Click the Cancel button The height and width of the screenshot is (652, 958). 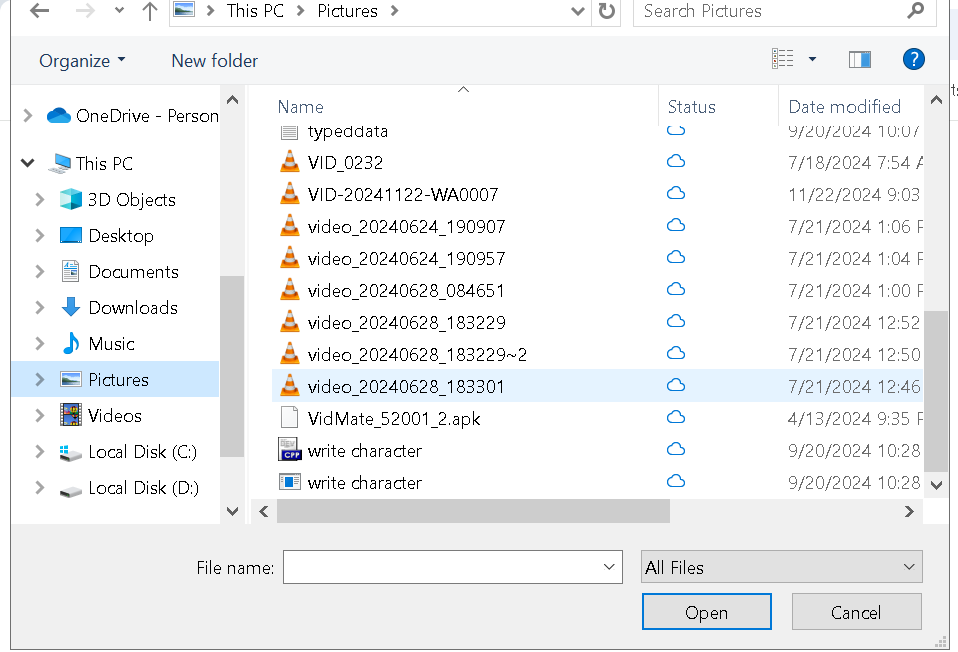[856, 612]
